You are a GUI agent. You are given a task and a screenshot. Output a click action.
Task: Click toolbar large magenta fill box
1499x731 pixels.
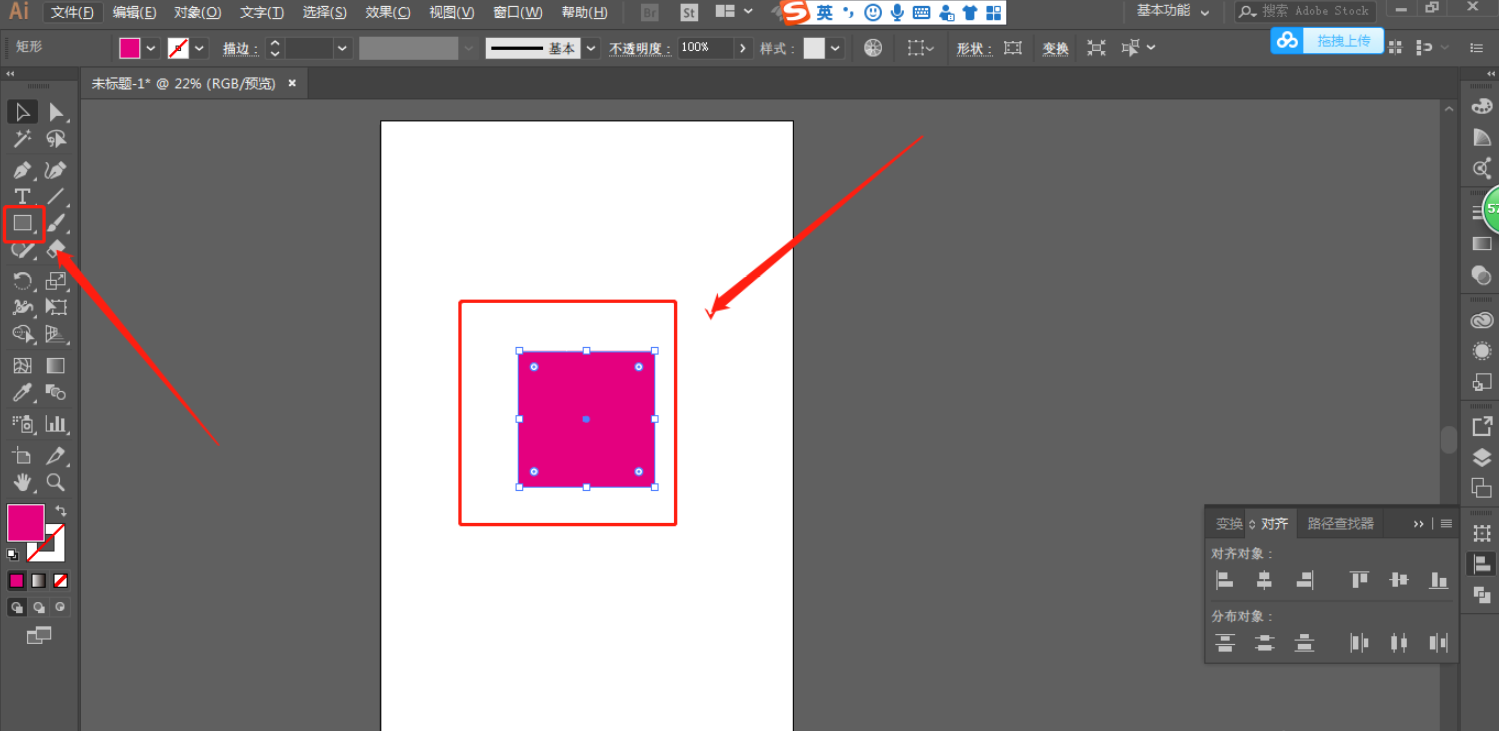click(x=26, y=523)
